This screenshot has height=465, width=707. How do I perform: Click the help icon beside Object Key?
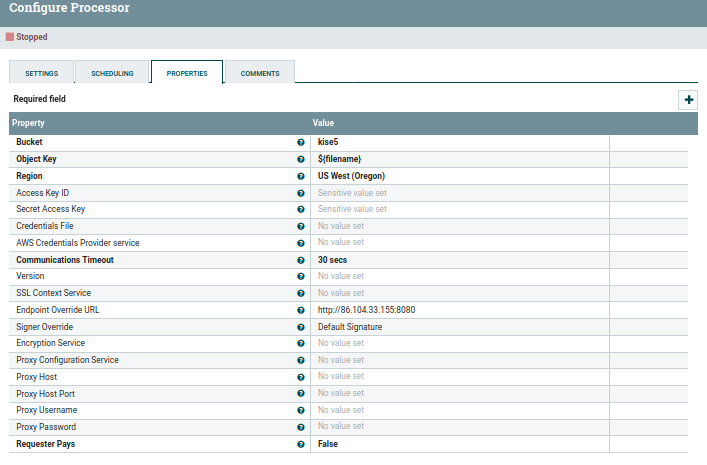(x=301, y=160)
